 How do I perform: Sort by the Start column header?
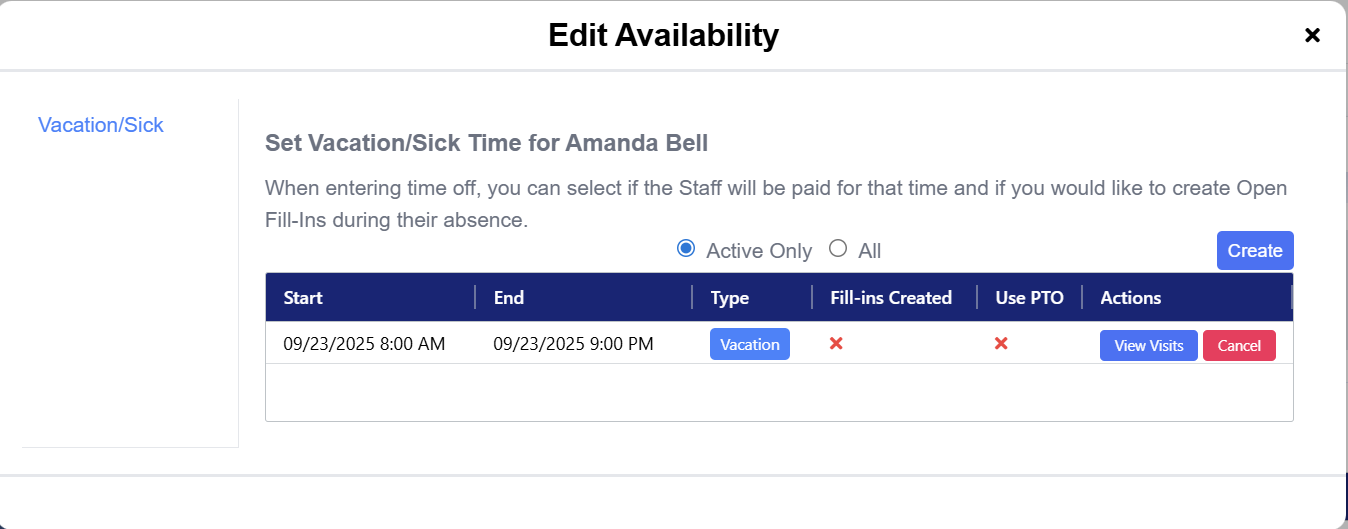tap(303, 297)
